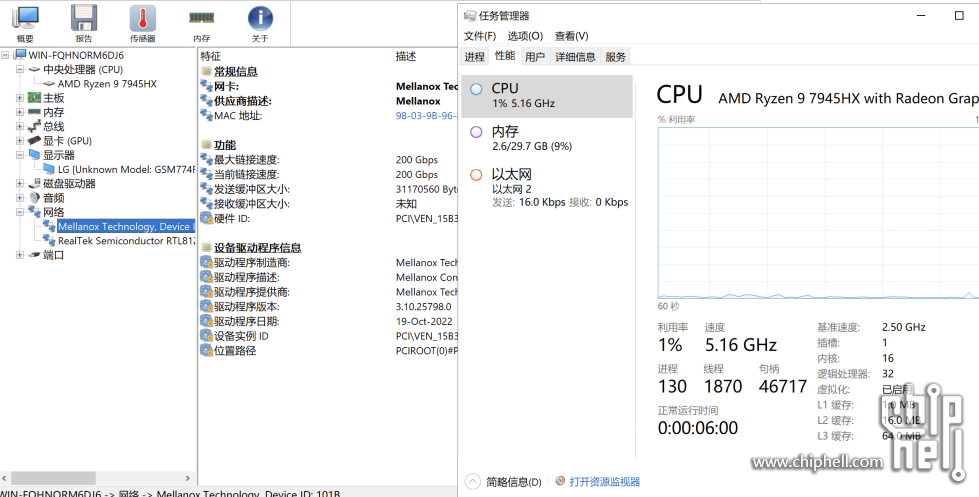Click the 内存 (Memory) RAM stick icon
Screen dimensions: 979x497
pos(201,22)
